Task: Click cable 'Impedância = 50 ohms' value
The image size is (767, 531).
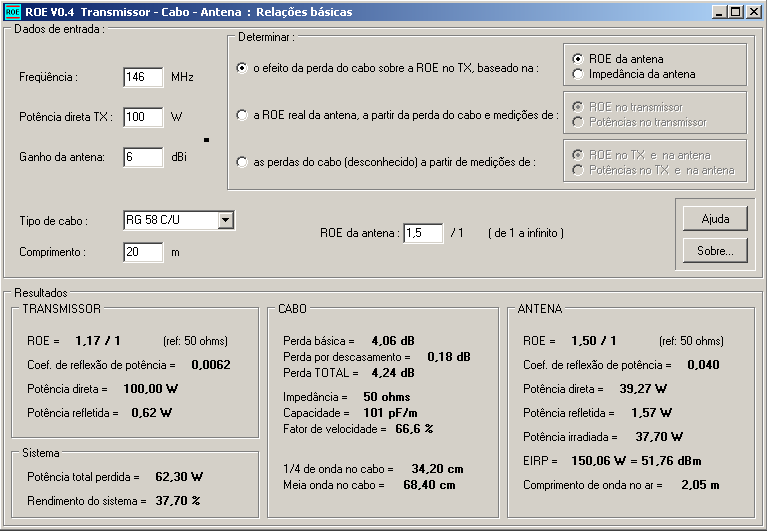Action: pyautogui.click(x=387, y=397)
